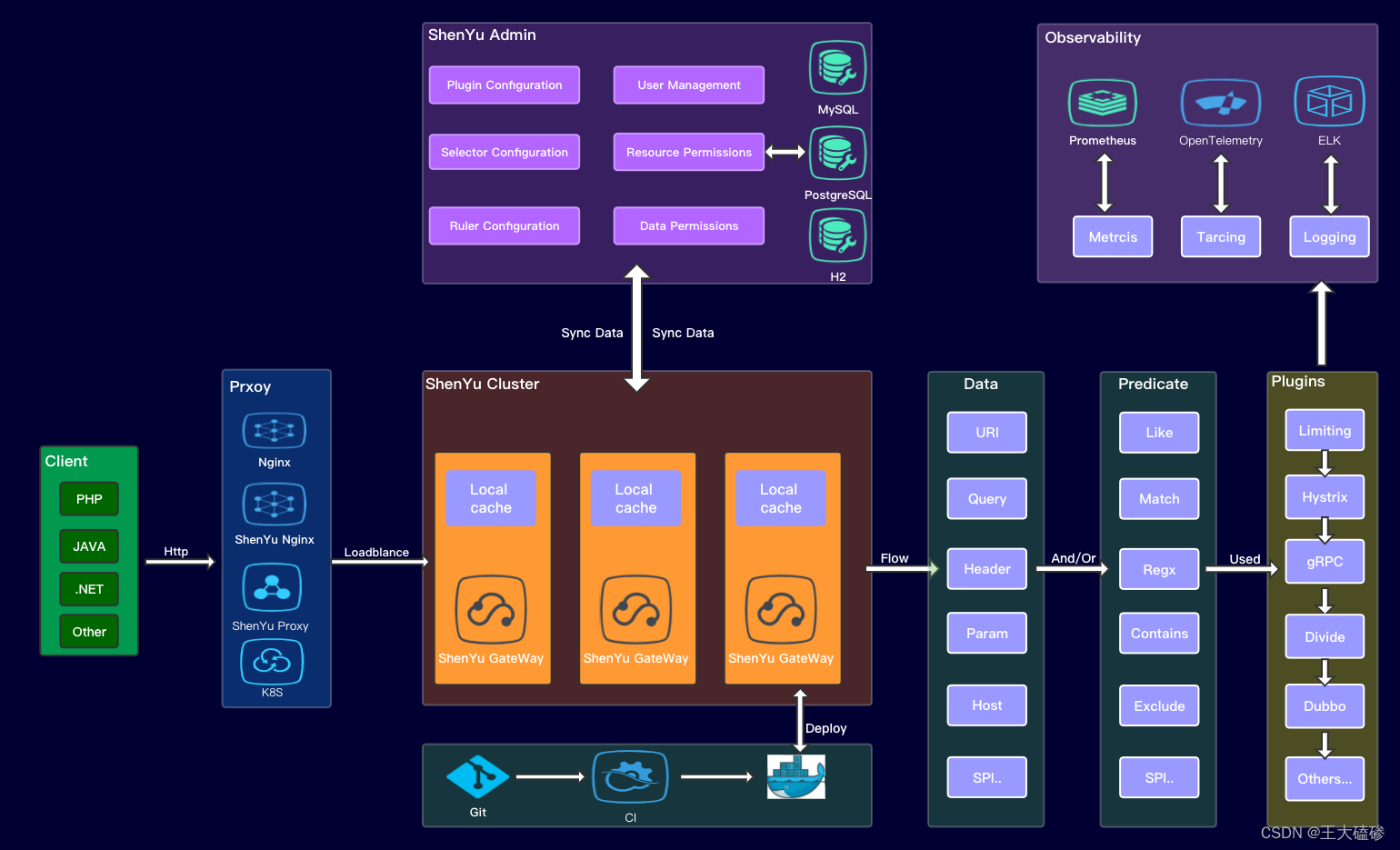Click the ShenYu Cluster title text
Viewport: 1400px width, 850px height.
[482, 384]
